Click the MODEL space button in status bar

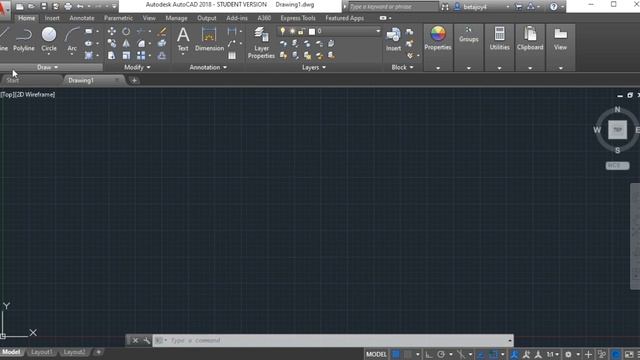click(376, 354)
